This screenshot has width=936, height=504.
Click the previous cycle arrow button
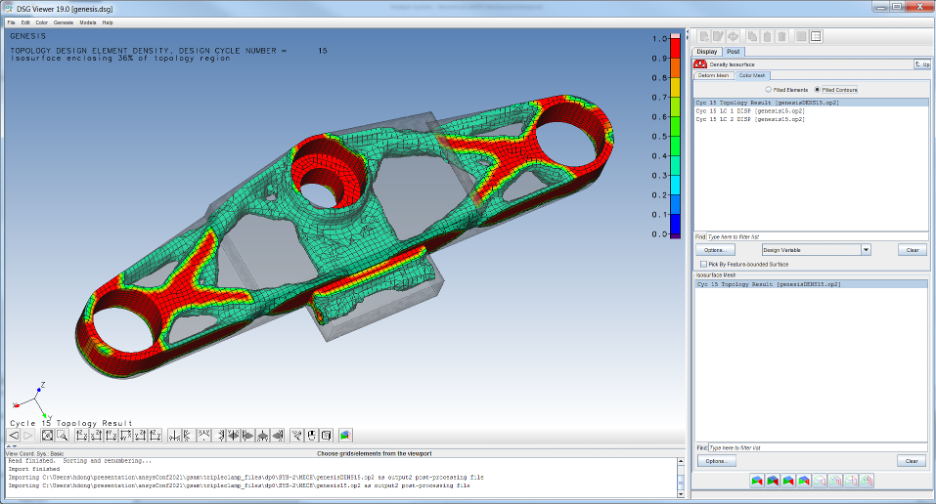pyautogui.click(x=14, y=435)
